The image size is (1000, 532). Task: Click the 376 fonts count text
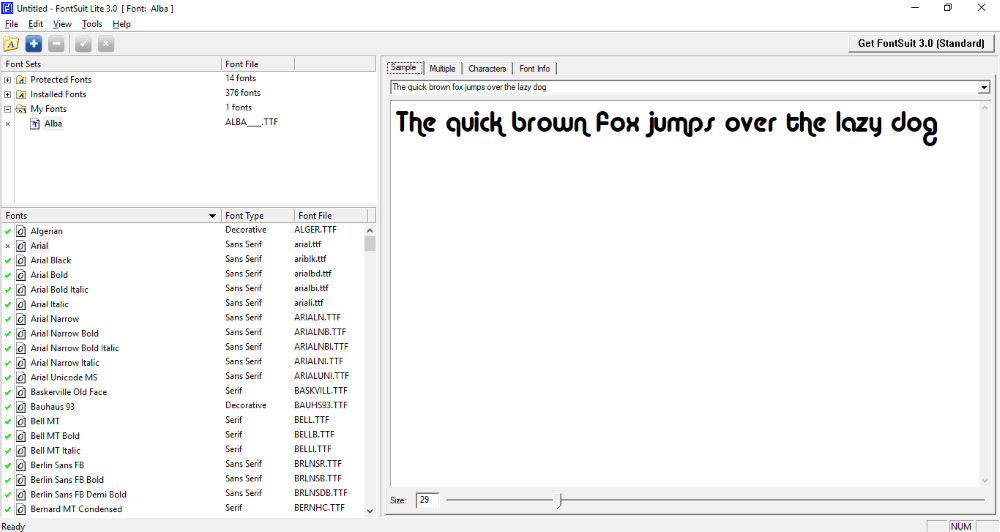[243, 93]
